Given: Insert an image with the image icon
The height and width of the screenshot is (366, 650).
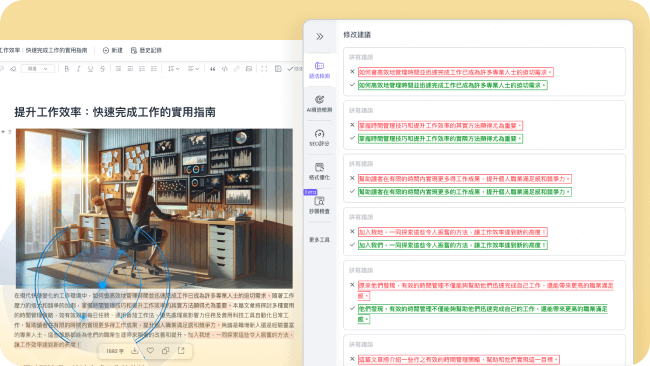Looking at the screenshot, I should pyautogui.click(x=249, y=69).
